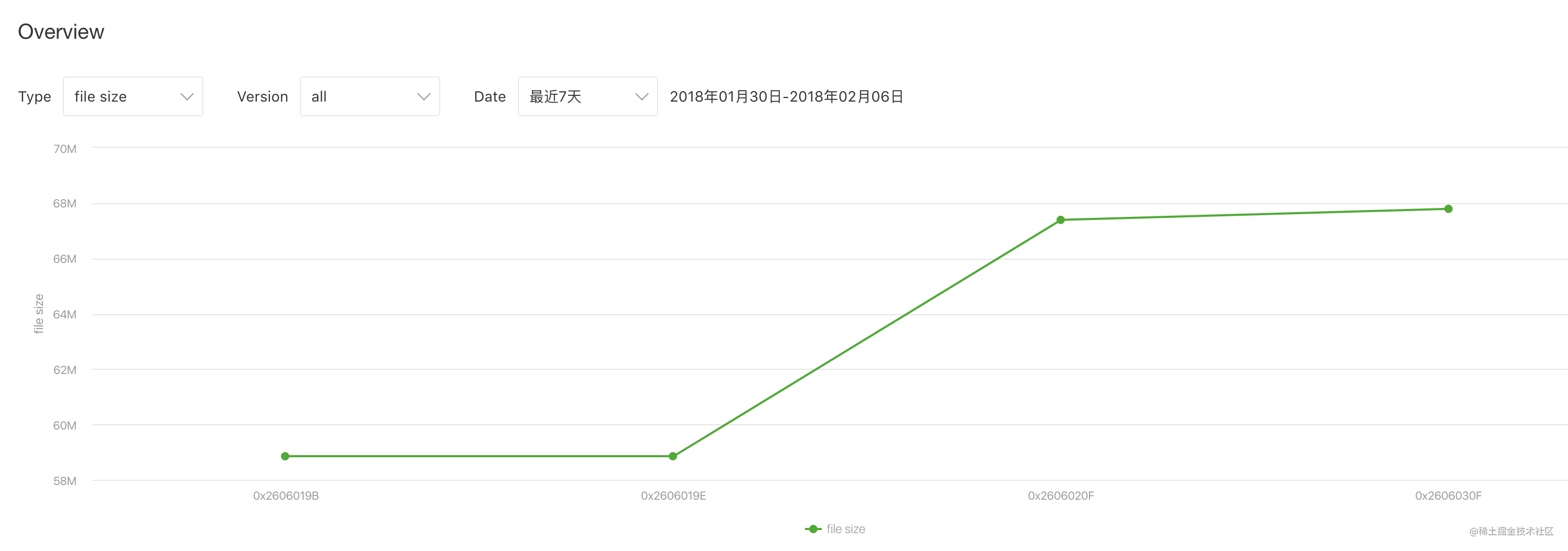Select the data point for 0x2606019E
This screenshot has height=551, width=1568.
pos(672,456)
